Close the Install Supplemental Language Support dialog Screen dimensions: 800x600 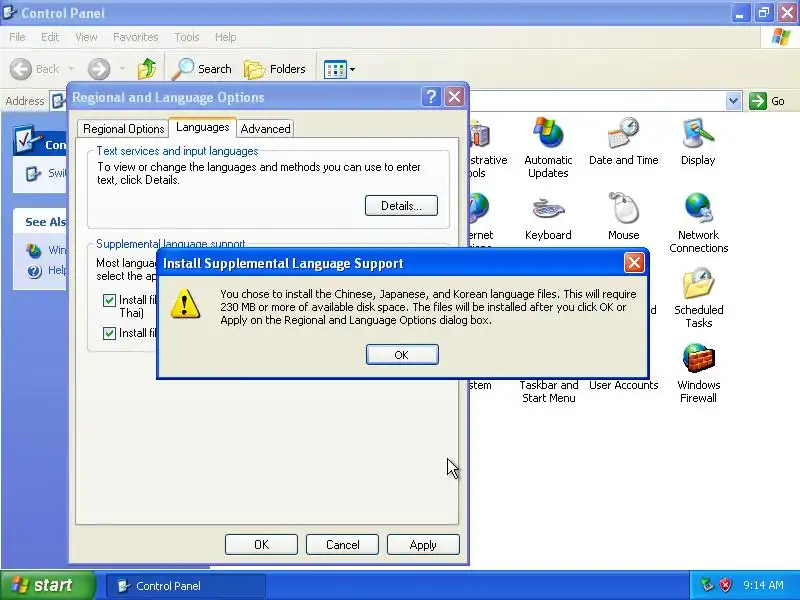point(634,263)
